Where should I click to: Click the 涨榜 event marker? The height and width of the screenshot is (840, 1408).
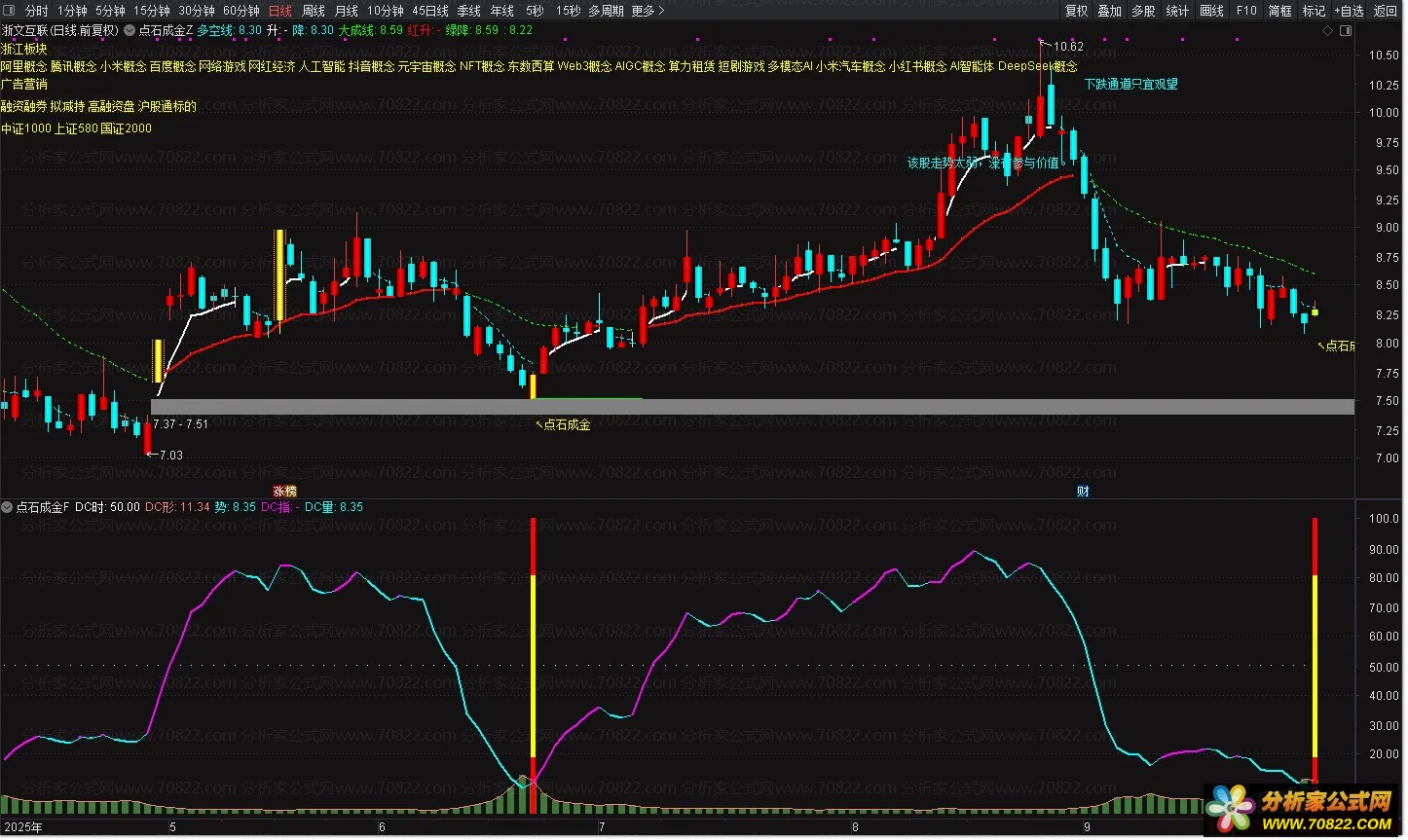[284, 492]
